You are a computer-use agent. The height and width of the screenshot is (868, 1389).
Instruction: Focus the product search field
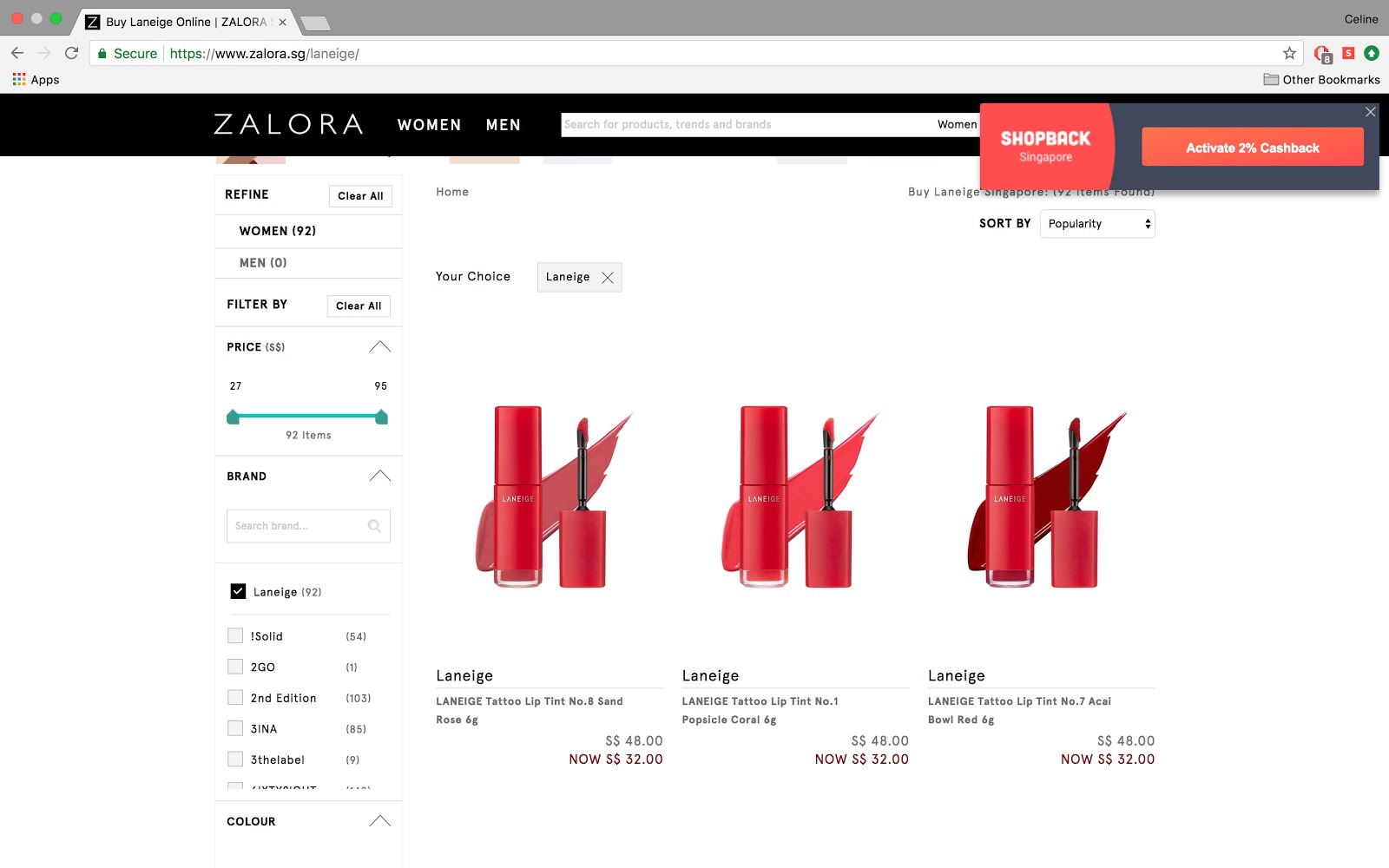(x=747, y=124)
